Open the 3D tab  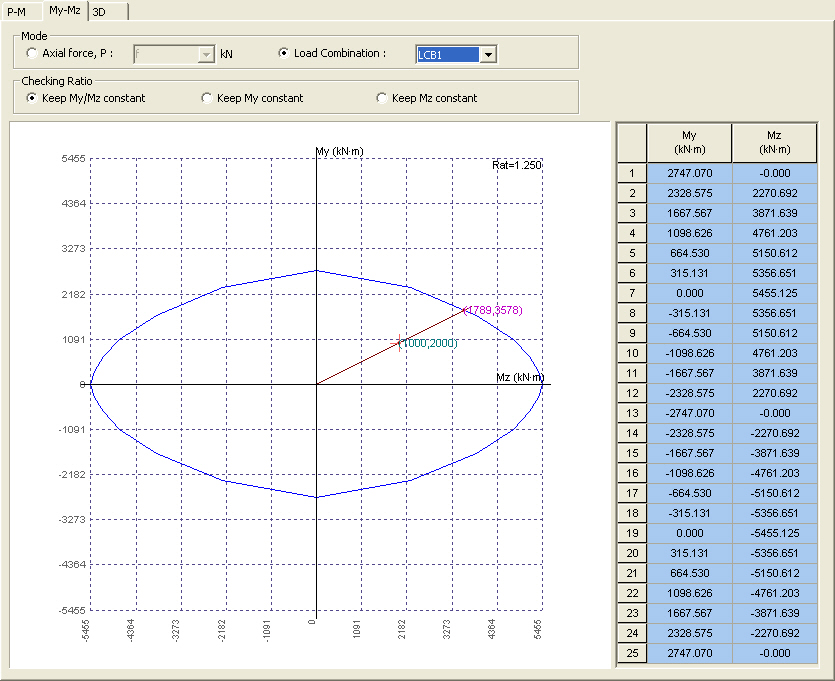click(104, 11)
